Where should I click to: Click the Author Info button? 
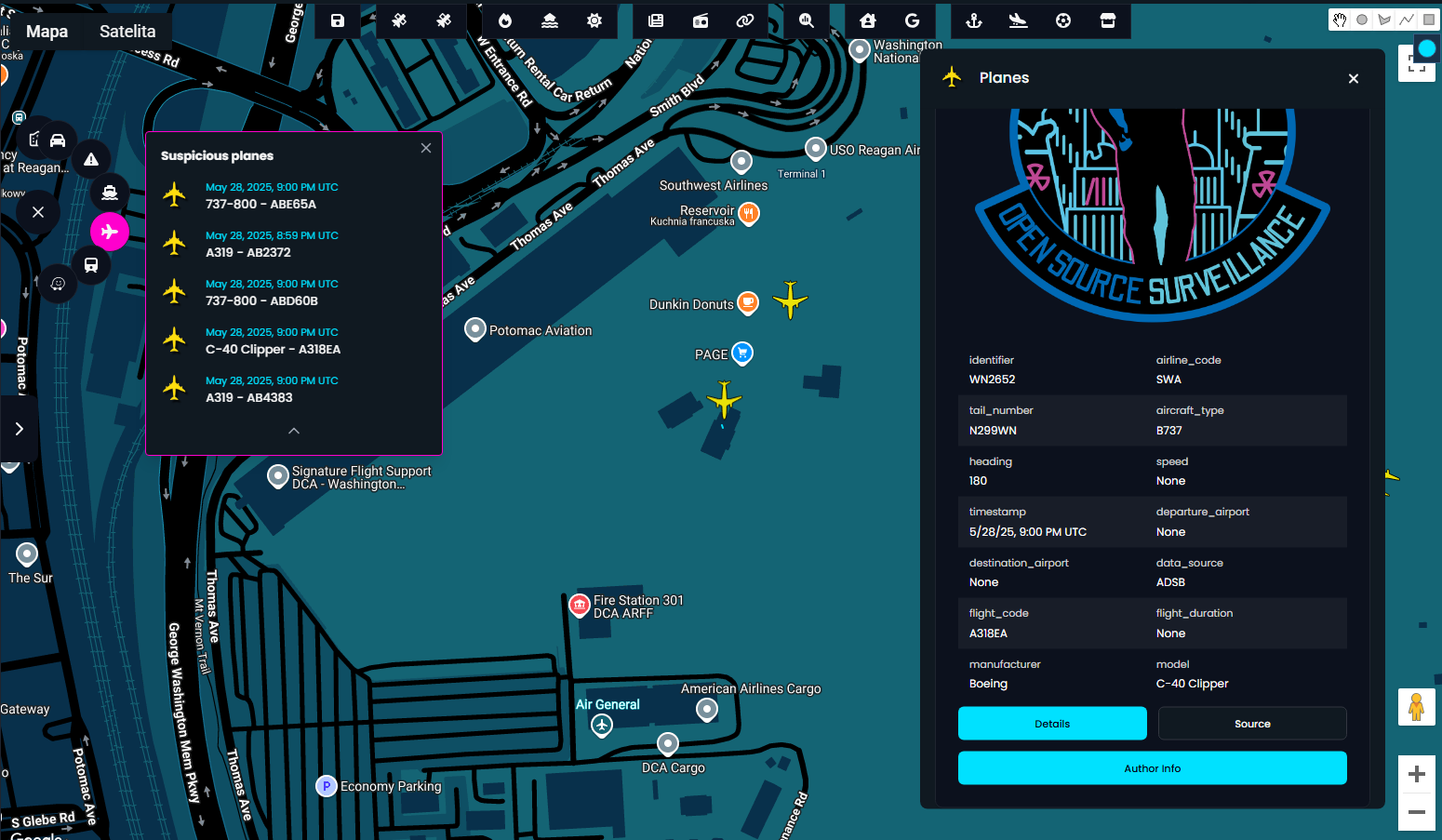(x=1153, y=768)
